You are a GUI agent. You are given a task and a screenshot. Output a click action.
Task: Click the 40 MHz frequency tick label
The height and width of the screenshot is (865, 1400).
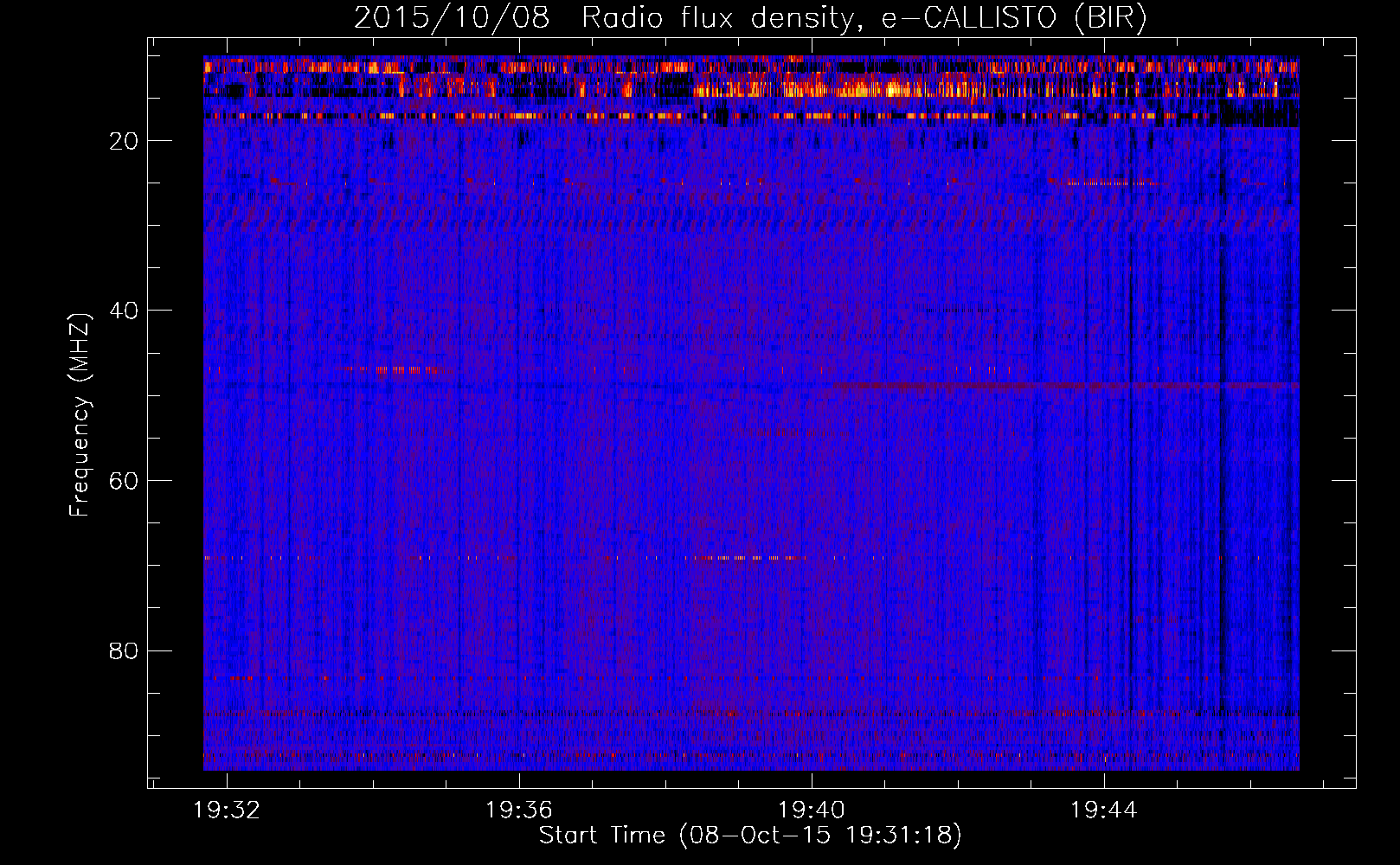[x=125, y=311]
